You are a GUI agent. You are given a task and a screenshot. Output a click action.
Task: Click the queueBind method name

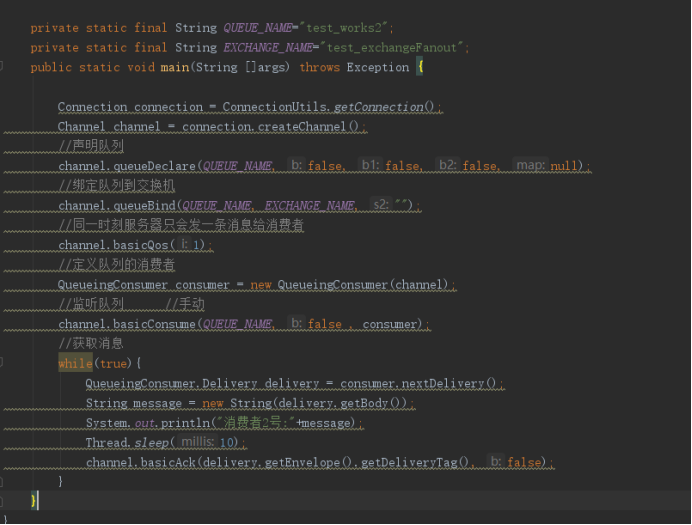(x=144, y=206)
